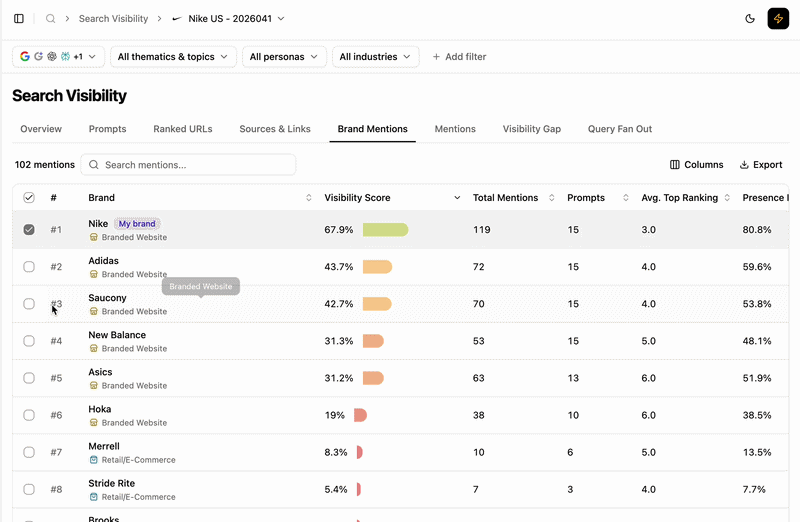Open the lightning bolt app button
The image size is (800, 522).
(778, 18)
